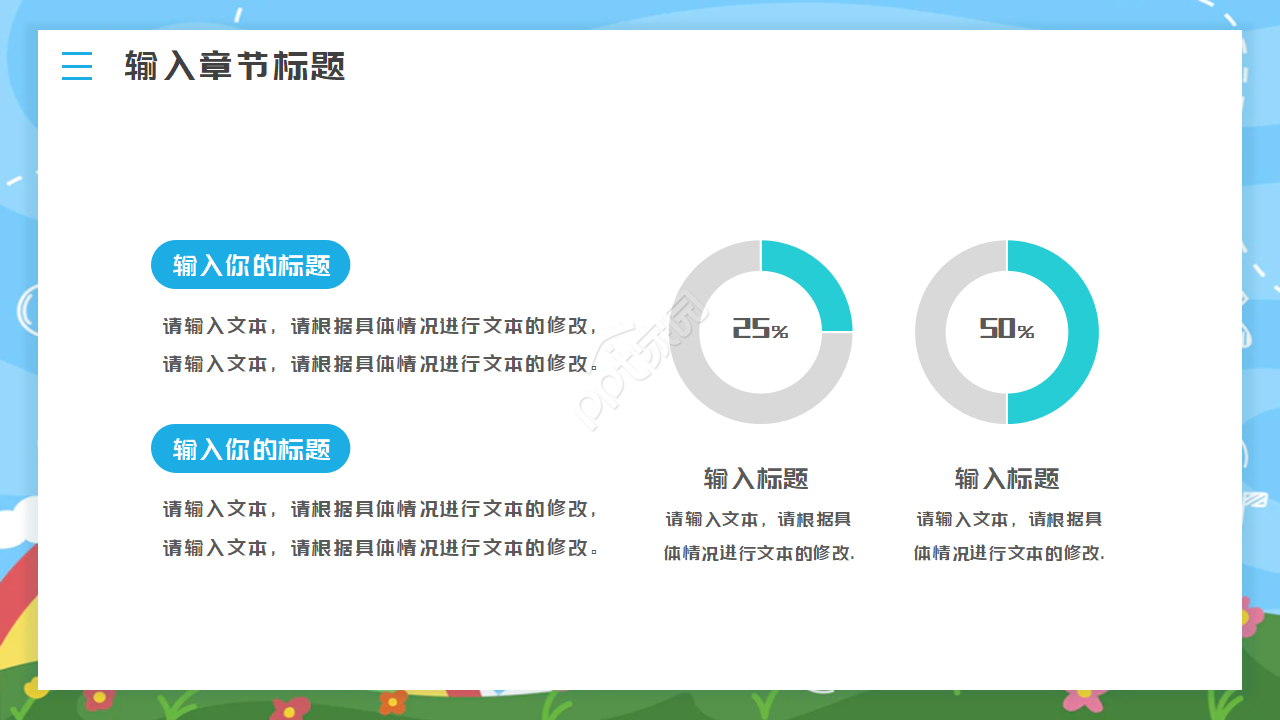1280x720 pixels.
Task: Select the 25% donut chart
Action: pos(761,332)
